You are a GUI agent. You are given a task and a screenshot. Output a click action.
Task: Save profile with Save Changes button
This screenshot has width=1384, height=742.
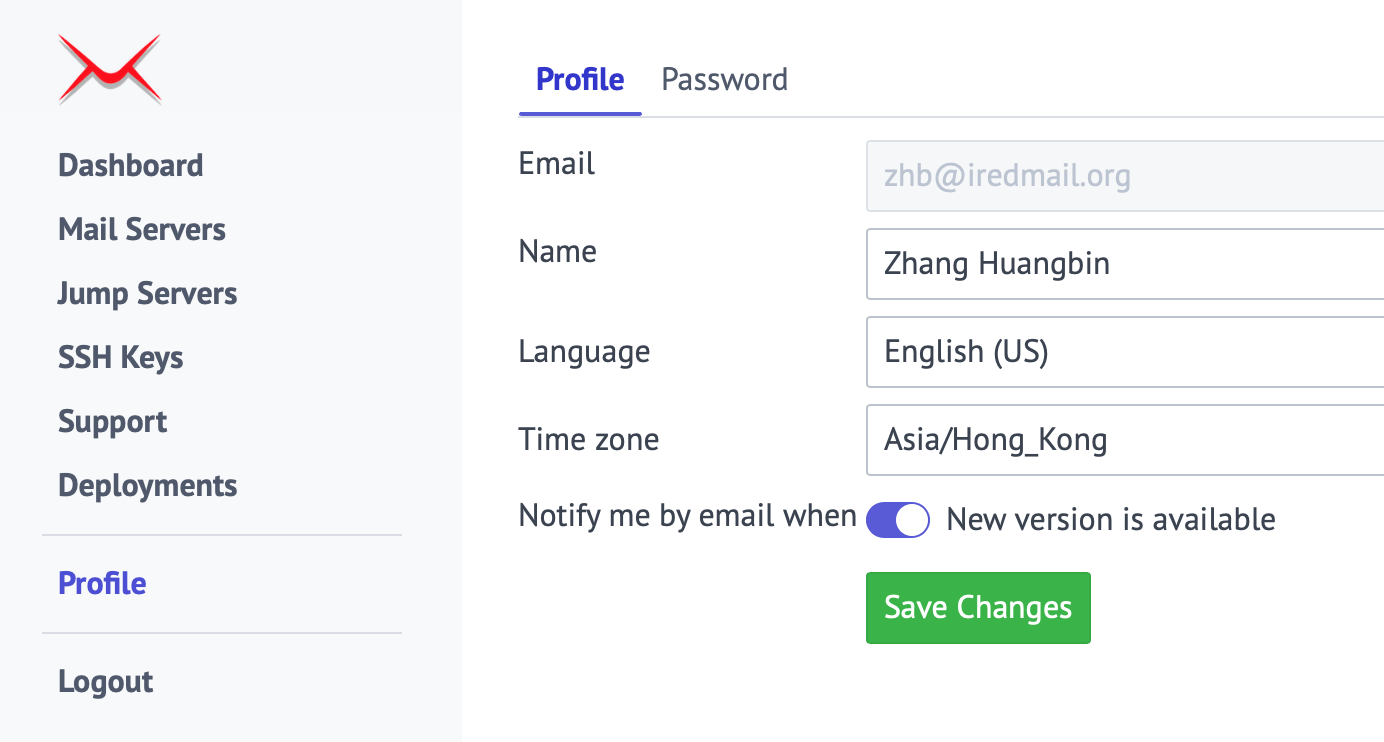[x=978, y=608]
